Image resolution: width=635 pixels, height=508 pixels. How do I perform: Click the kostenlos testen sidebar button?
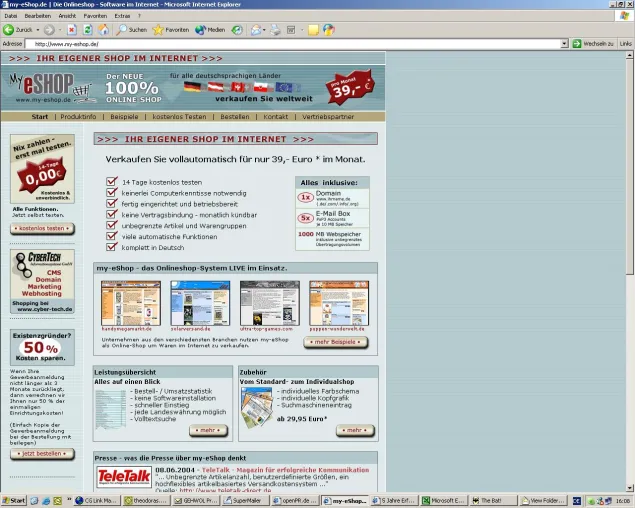click(42, 228)
